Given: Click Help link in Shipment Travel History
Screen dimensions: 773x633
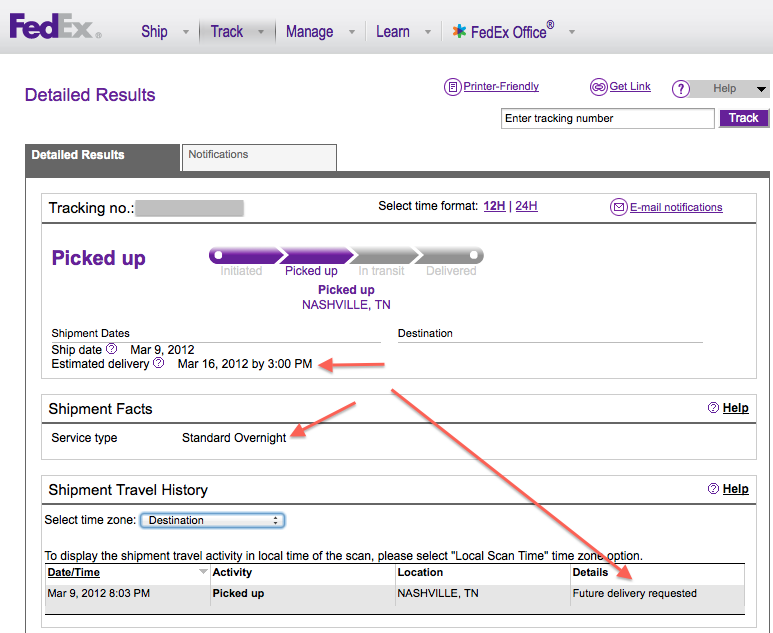Looking at the screenshot, I should (x=736, y=489).
